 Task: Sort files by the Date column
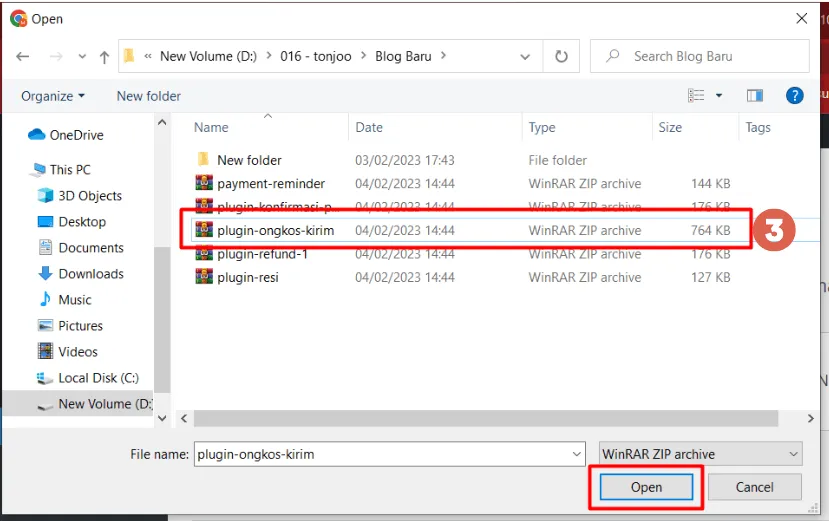tap(369, 127)
